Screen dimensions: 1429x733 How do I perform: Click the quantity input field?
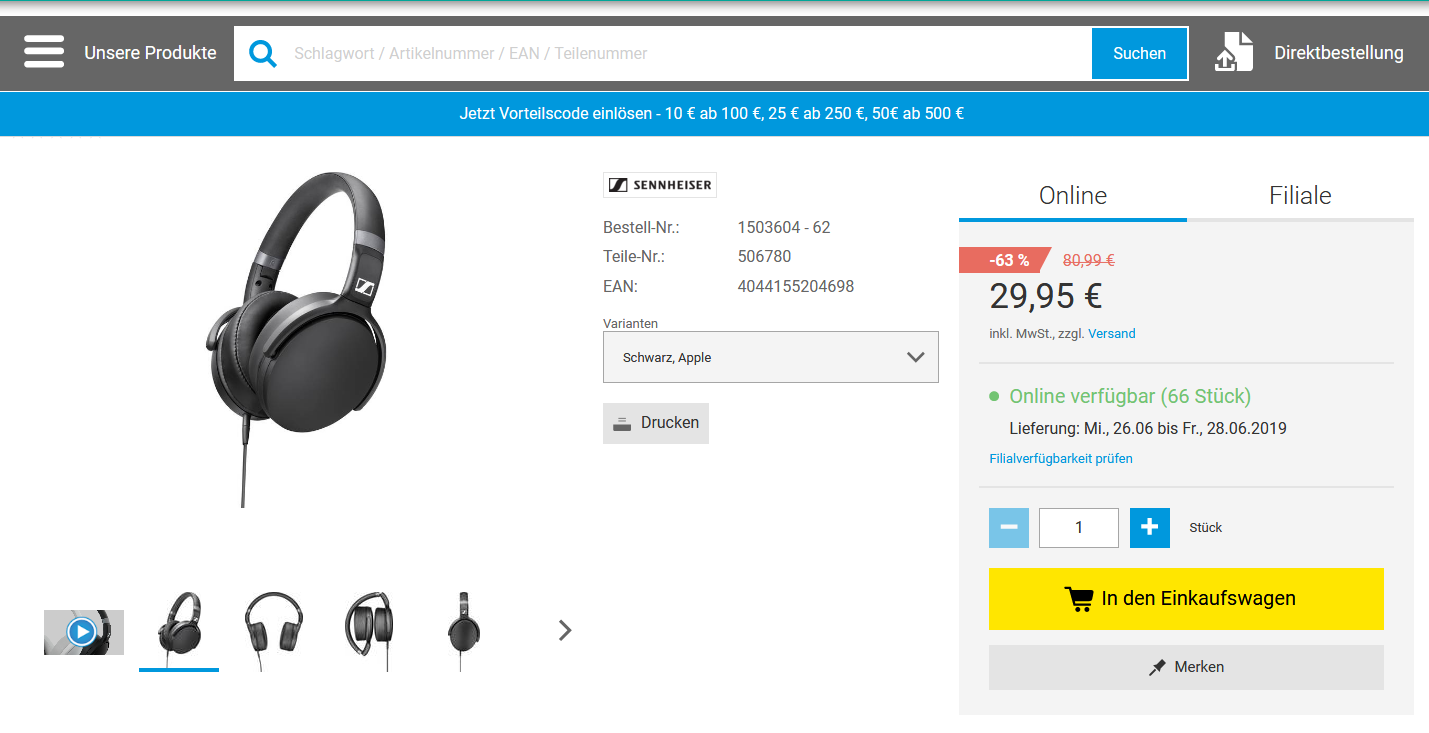pyautogui.click(x=1078, y=527)
